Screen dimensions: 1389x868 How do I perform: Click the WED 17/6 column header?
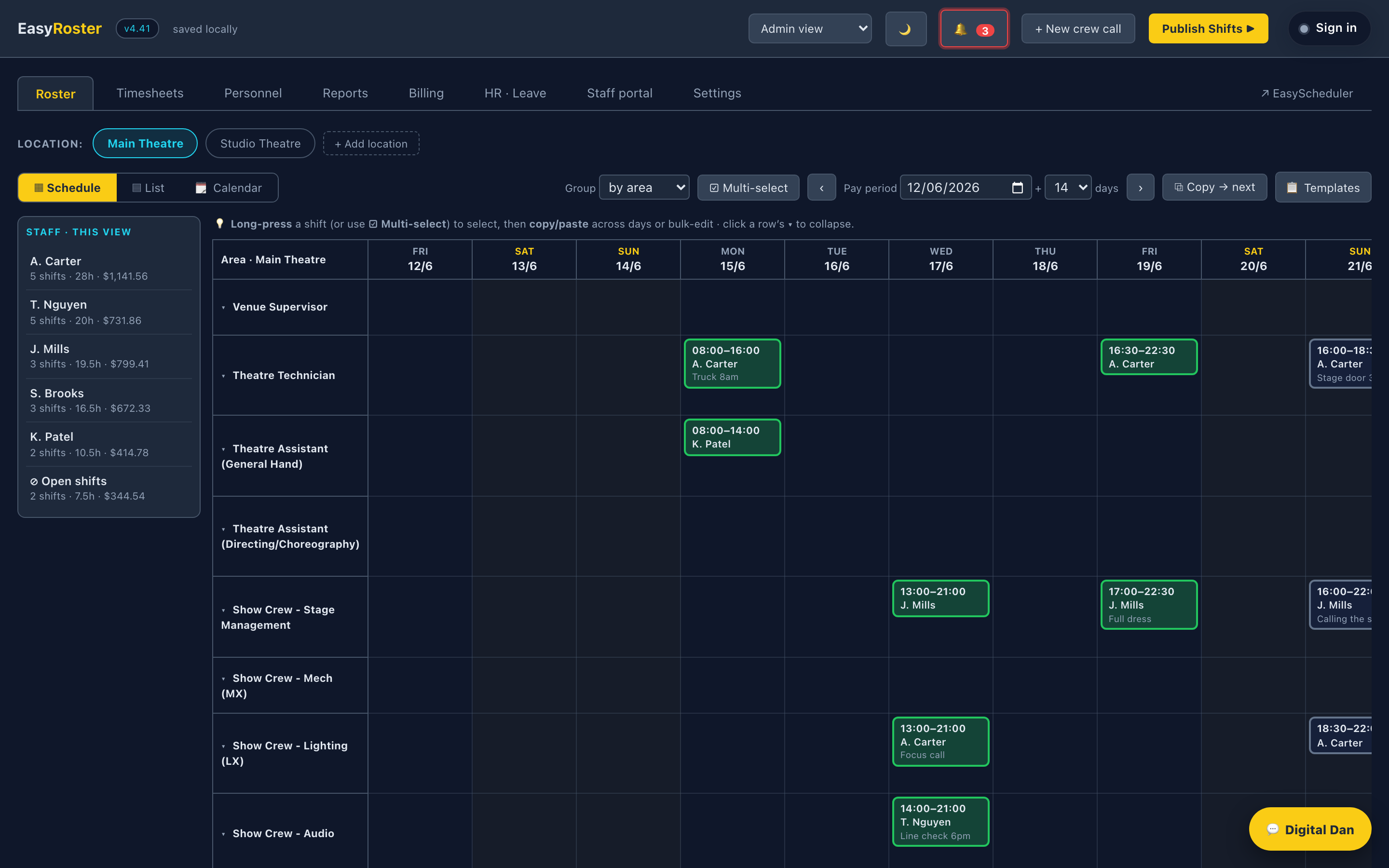(941, 259)
